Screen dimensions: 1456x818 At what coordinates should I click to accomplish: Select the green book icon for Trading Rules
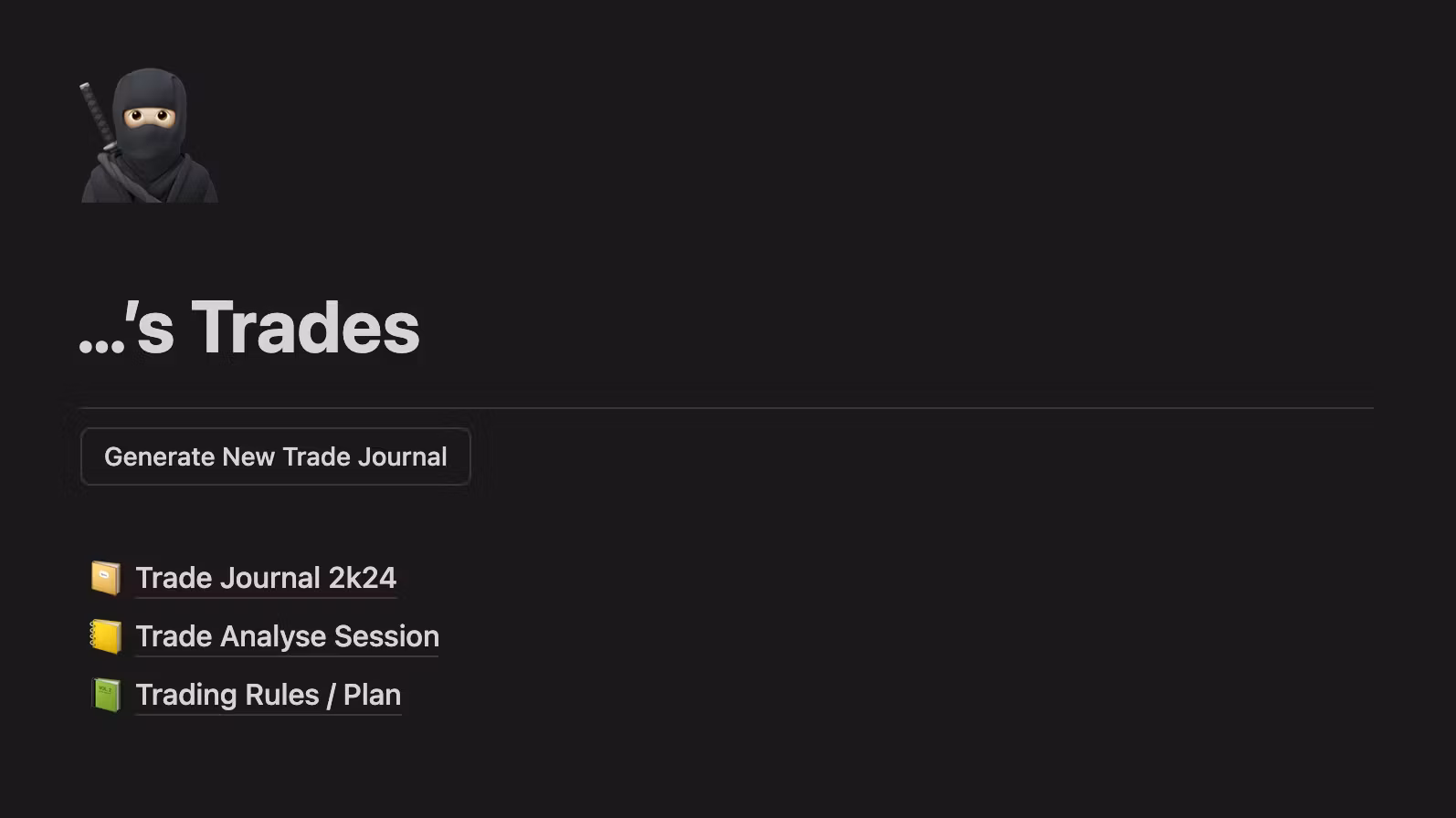point(106,695)
